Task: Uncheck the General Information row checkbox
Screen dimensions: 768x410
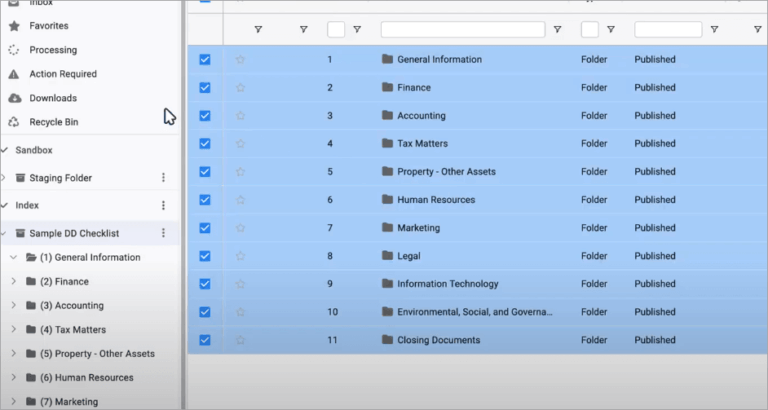Action: [x=205, y=60]
